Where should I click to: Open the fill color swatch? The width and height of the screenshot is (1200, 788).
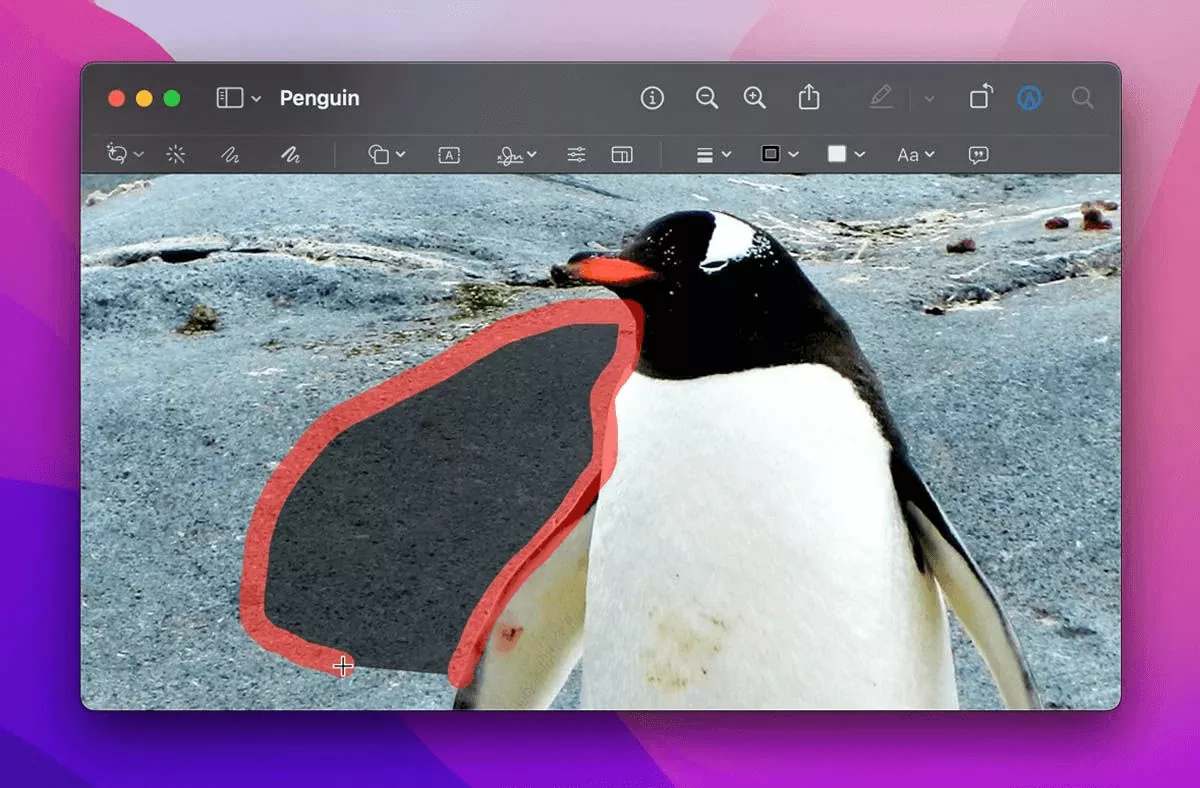point(838,154)
